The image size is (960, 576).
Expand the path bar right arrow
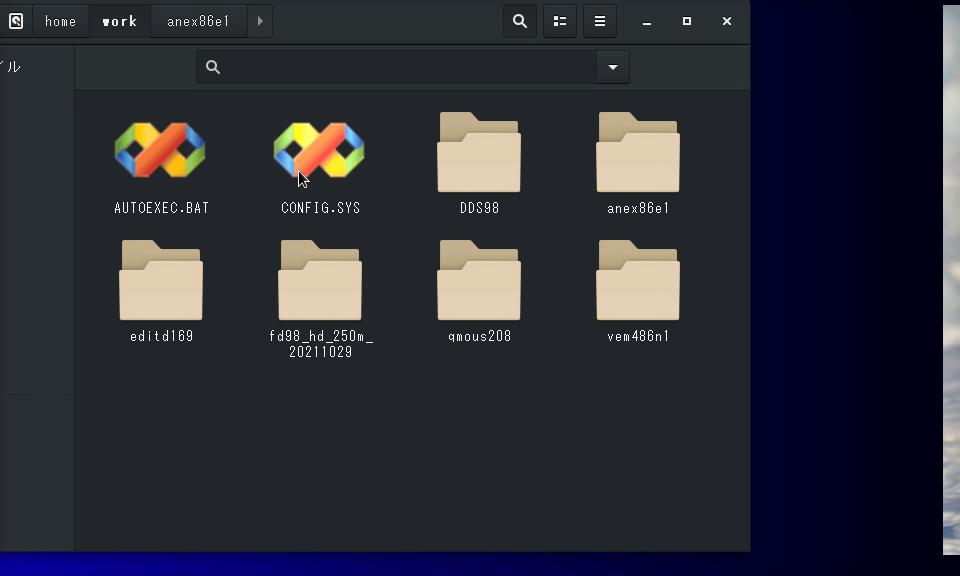260,21
